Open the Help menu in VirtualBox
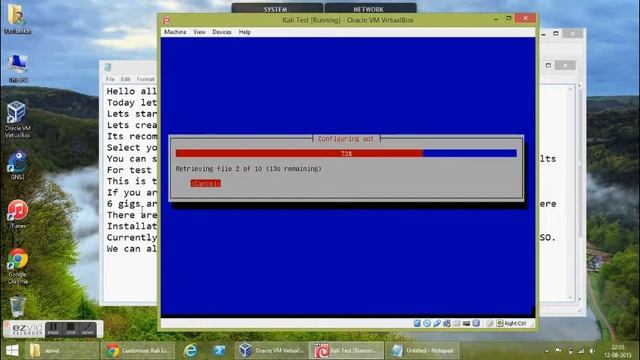Image resolution: width=640 pixels, height=360 pixels. click(244, 32)
